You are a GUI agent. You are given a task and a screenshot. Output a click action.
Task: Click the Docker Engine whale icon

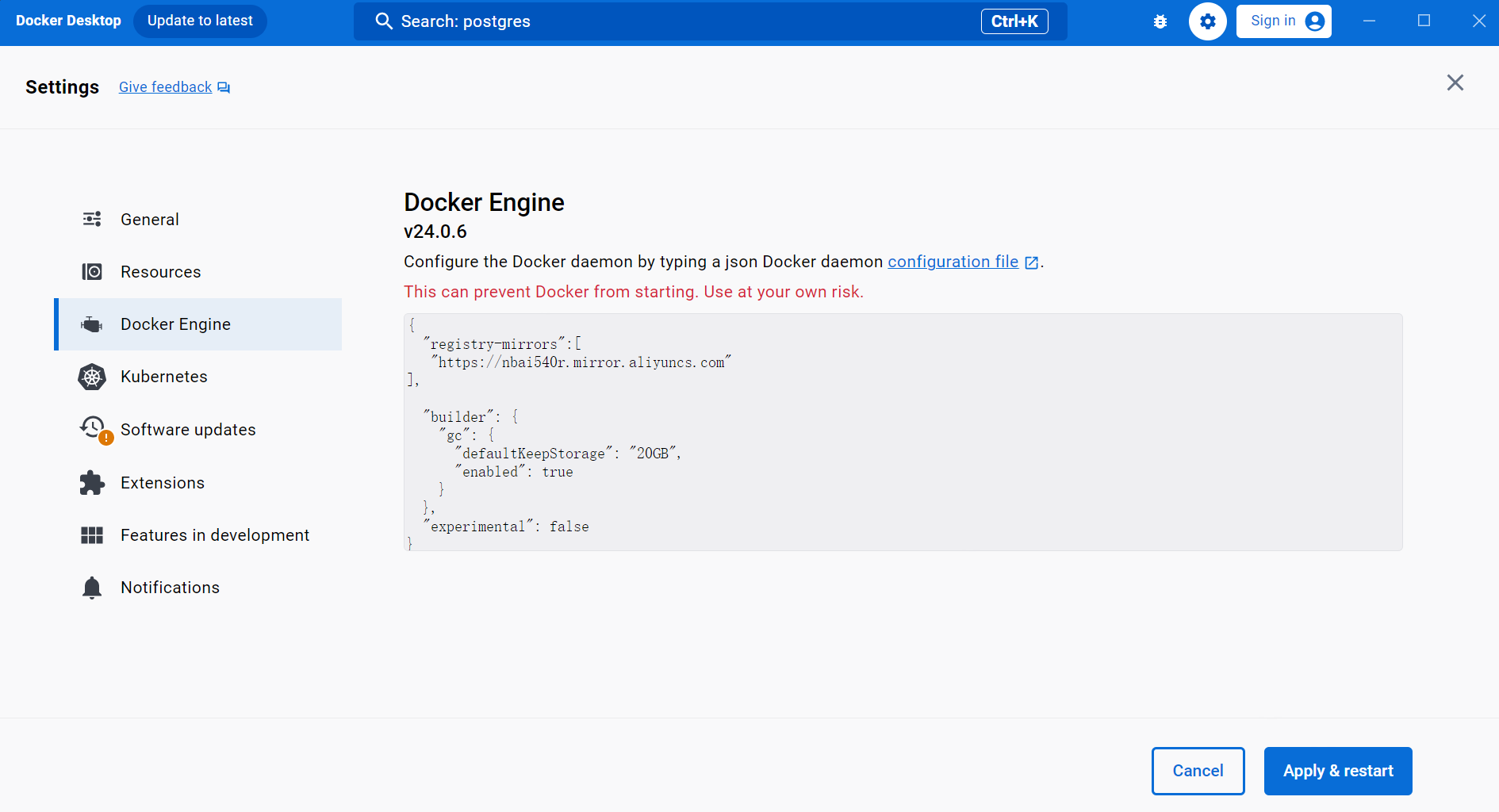(92, 324)
